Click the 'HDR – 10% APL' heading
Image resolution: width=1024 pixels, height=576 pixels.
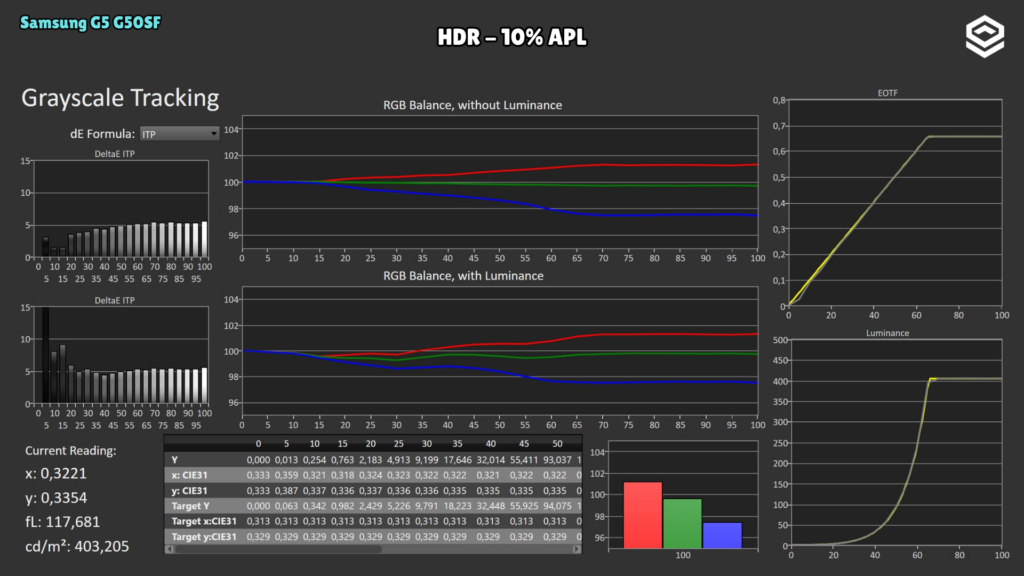tap(512, 37)
